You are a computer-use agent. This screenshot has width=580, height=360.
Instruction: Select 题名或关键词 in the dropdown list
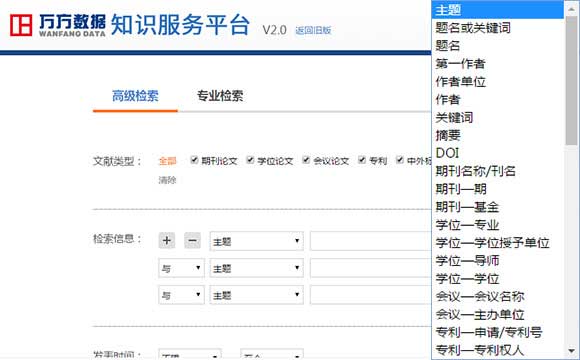click(x=498, y=28)
